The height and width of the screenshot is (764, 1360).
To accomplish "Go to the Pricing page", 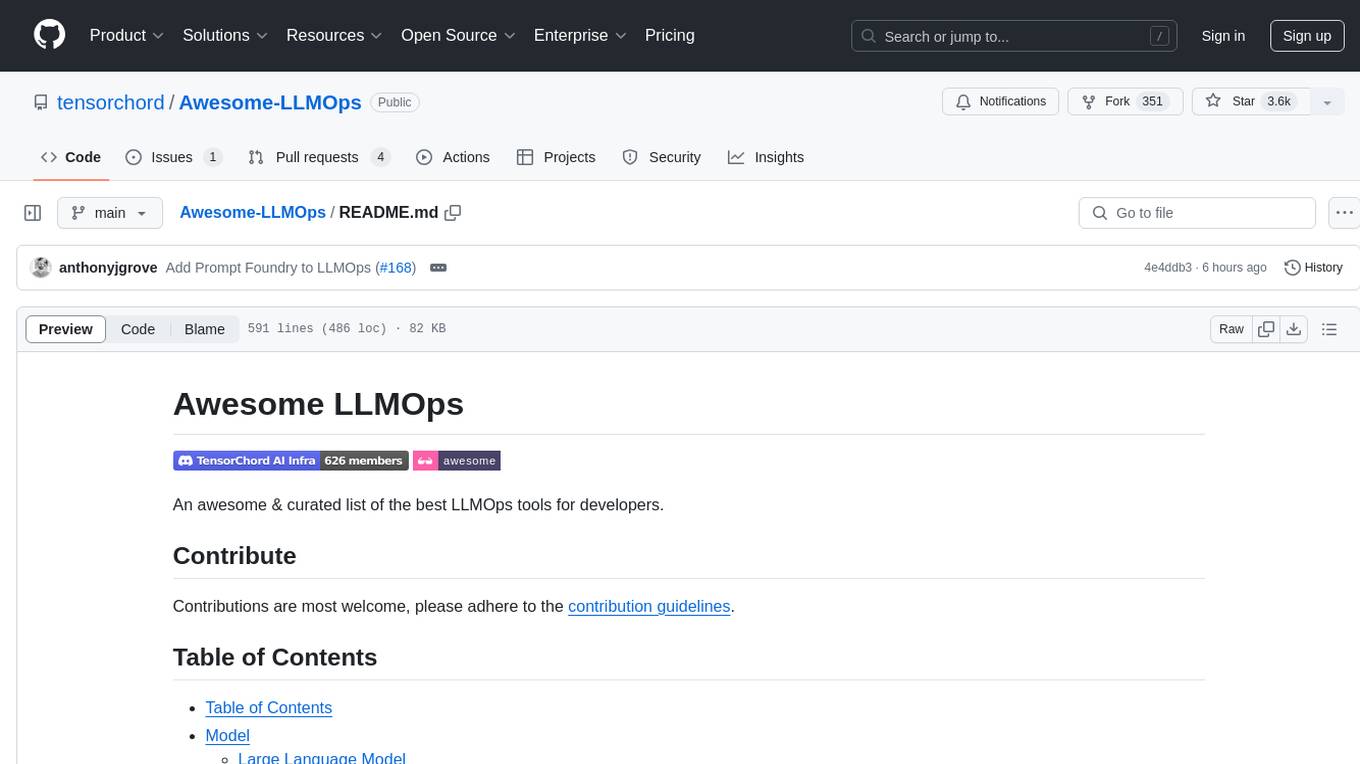I will [670, 35].
